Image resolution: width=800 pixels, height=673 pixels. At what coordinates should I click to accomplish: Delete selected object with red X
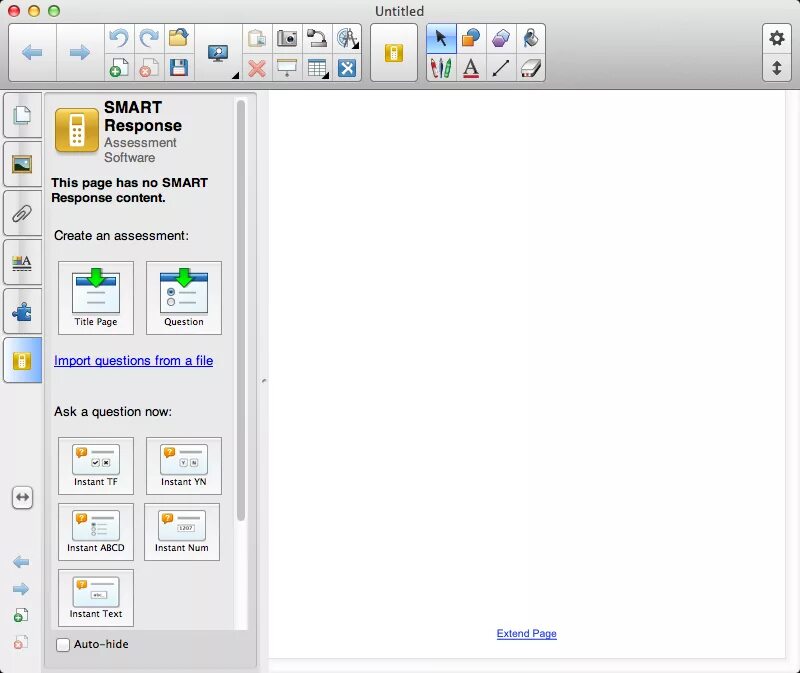click(x=257, y=68)
